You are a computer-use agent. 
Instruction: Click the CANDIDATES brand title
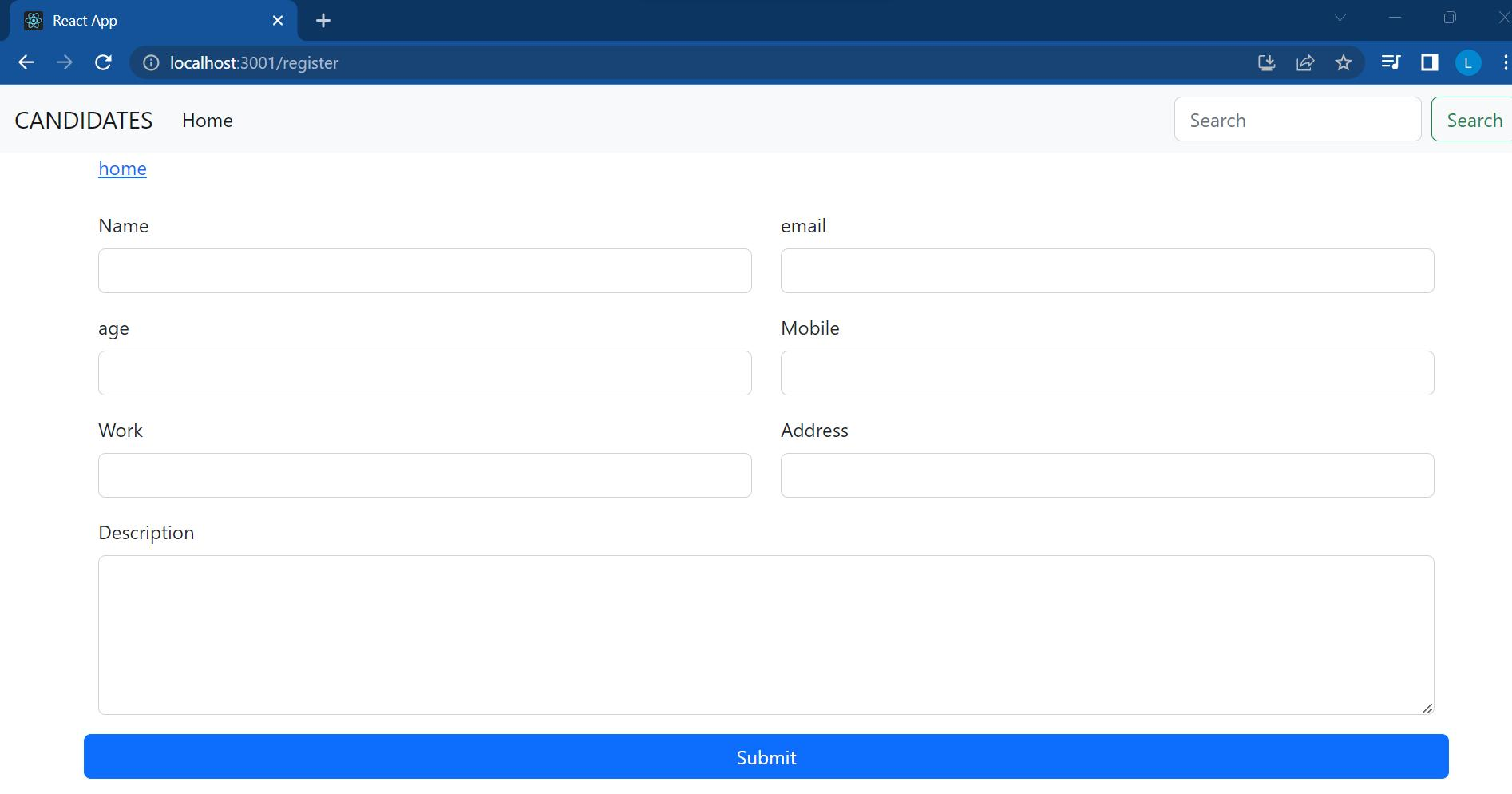[x=83, y=120]
